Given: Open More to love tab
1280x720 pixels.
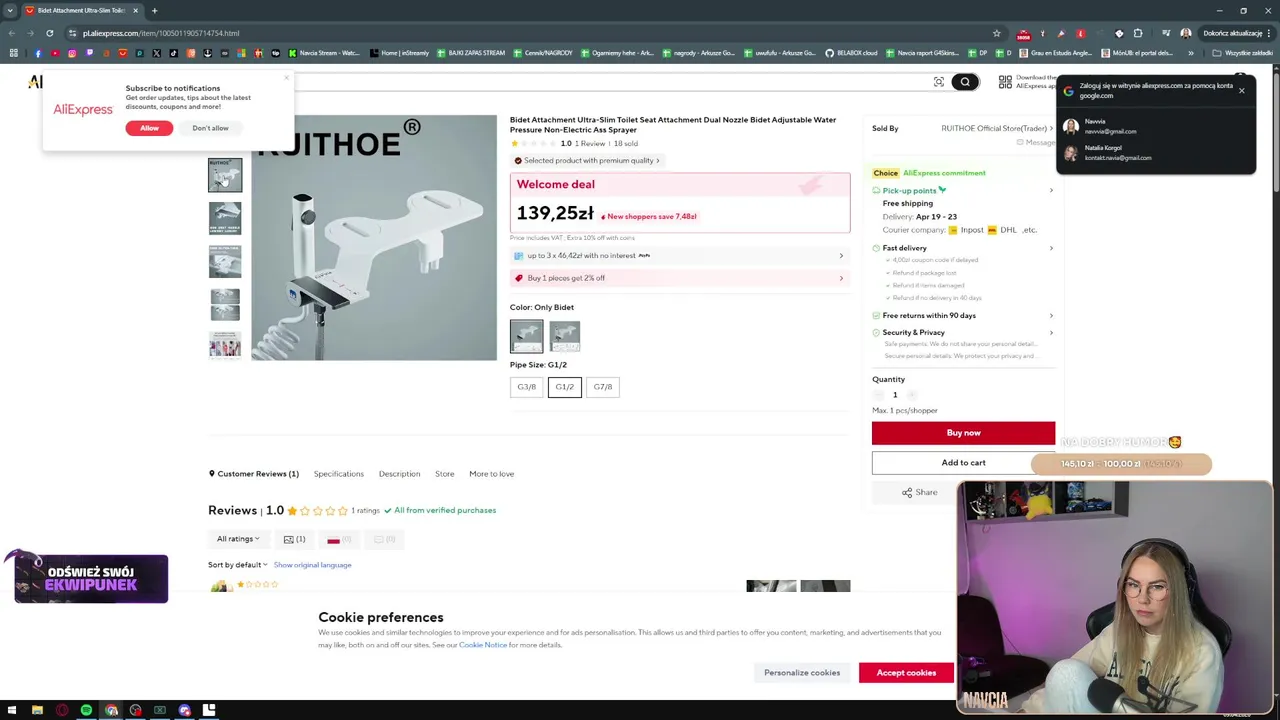Looking at the screenshot, I should (x=491, y=474).
